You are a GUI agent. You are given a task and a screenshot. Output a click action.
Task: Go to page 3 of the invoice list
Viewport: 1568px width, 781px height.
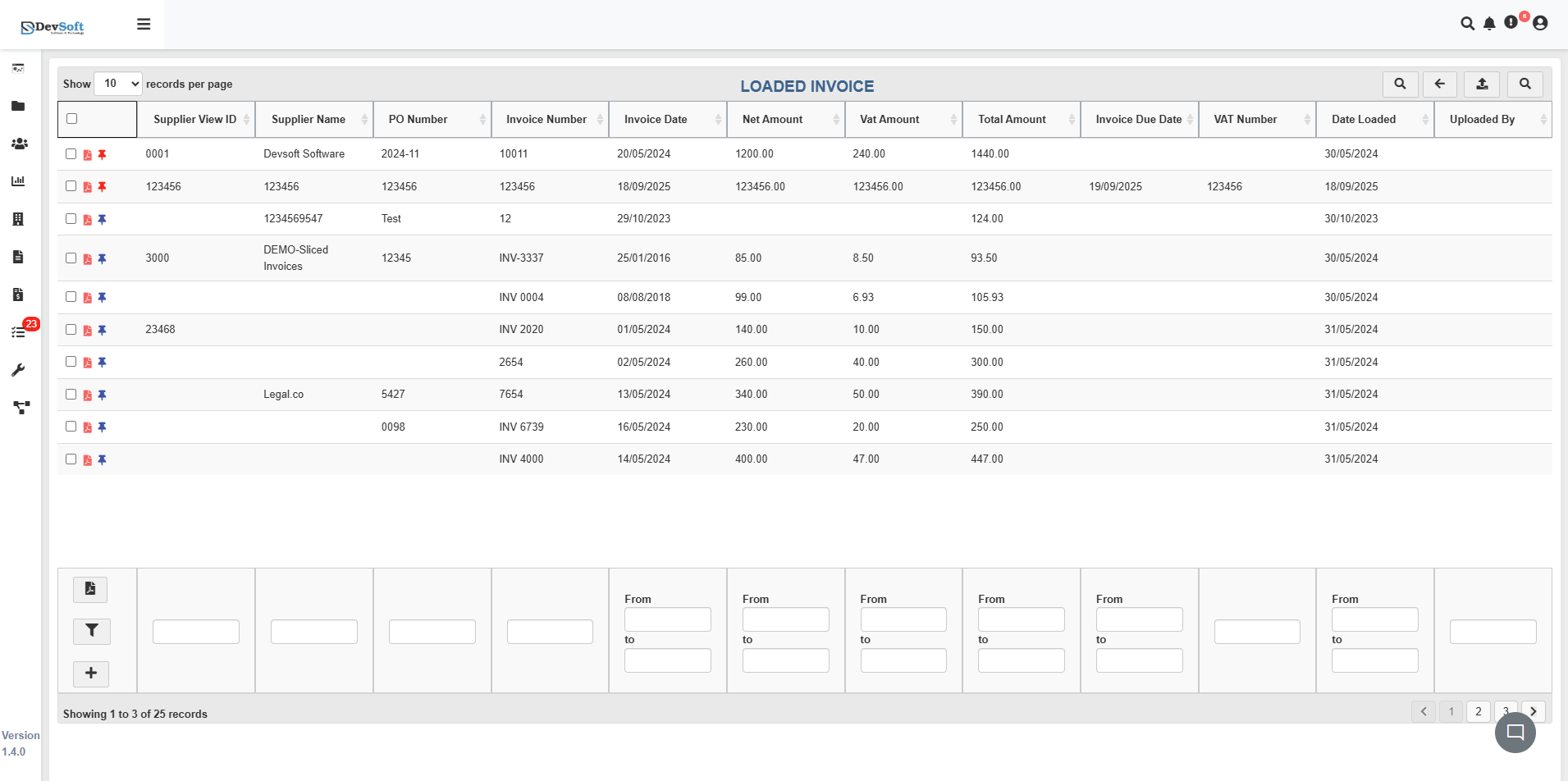coord(1506,711)
